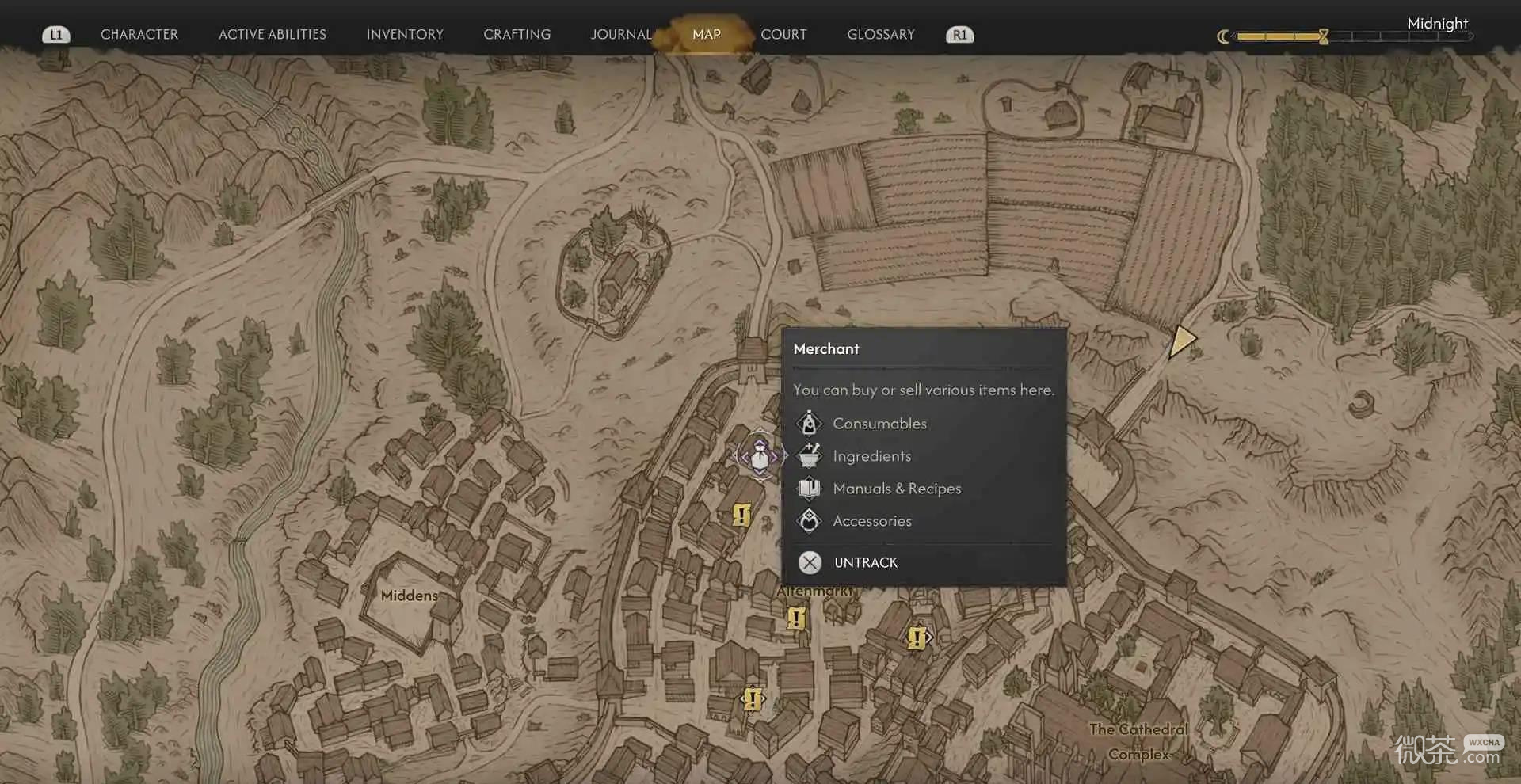Click the Ingredients label in tooltip

pos(872,456)
